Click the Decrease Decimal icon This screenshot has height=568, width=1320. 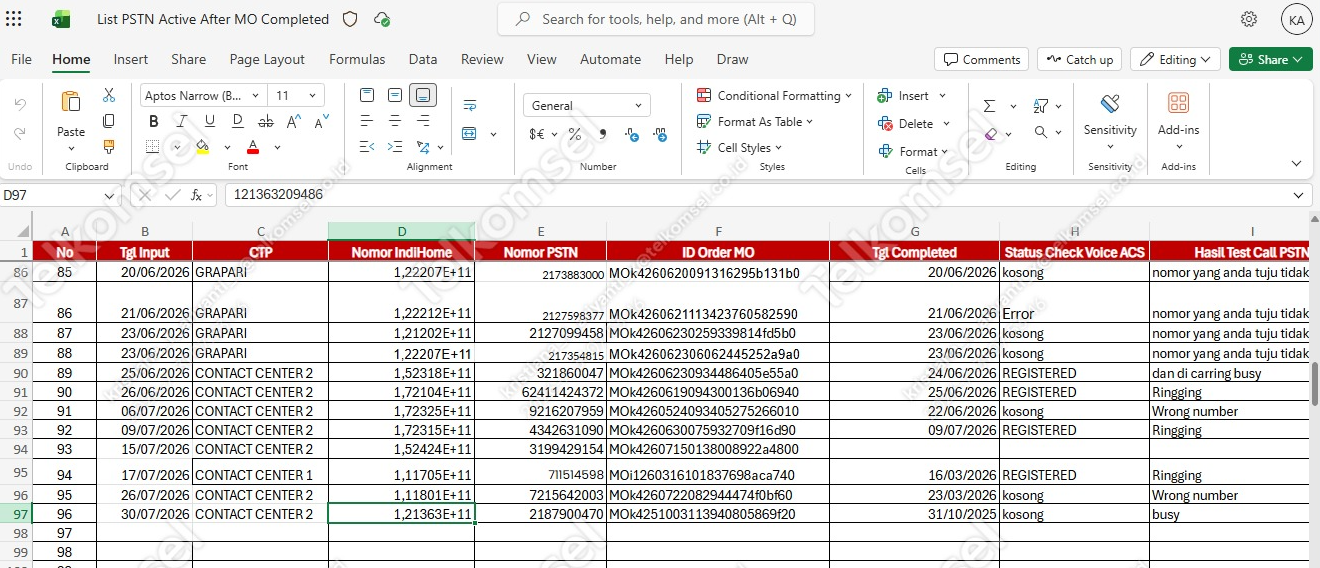pyautogui.click(x=659, y=134)
